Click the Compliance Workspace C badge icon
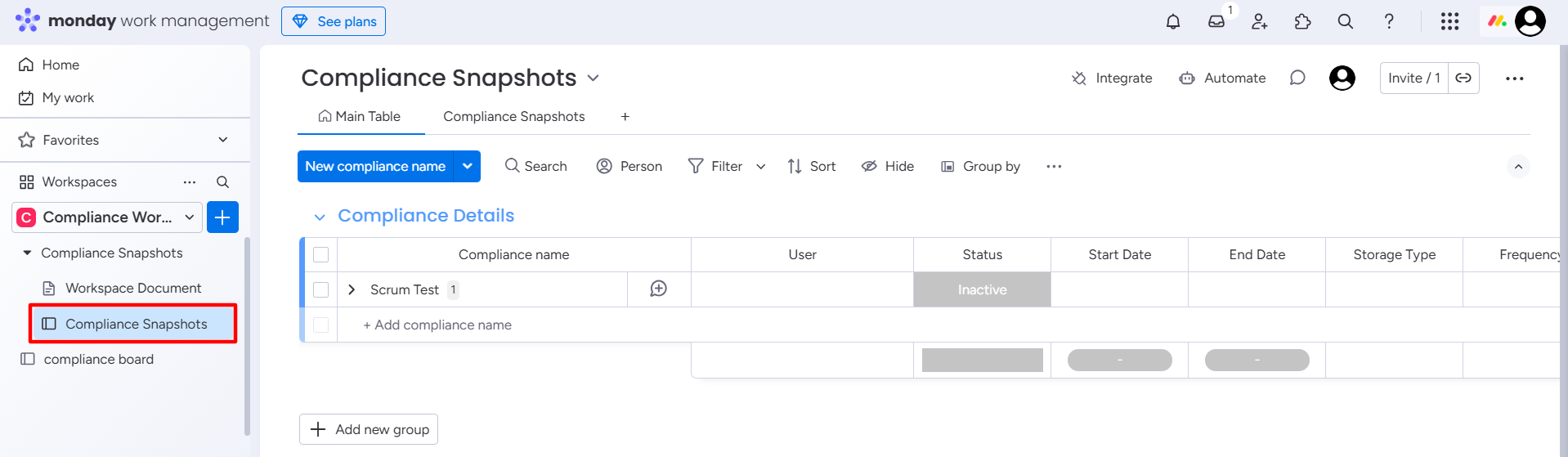Screen dimensions: 1568x457 point(26,217)
